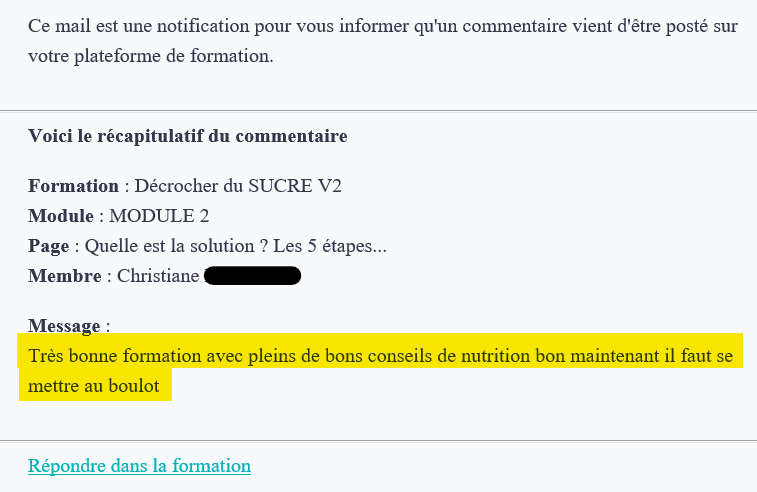Image resolution: width=757 pixels, height=492 pixels.
Task: Click the bold 'Page' label
Action: 48,246
